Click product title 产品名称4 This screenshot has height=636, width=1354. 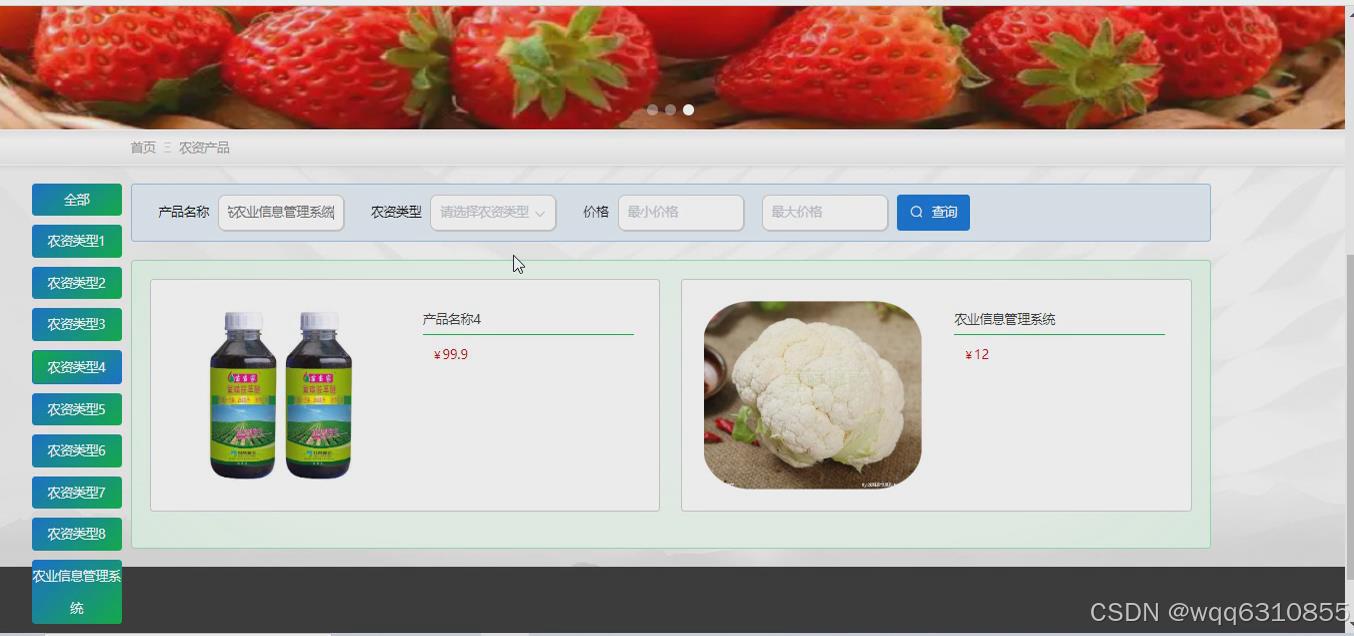click(x=452, y=319)
